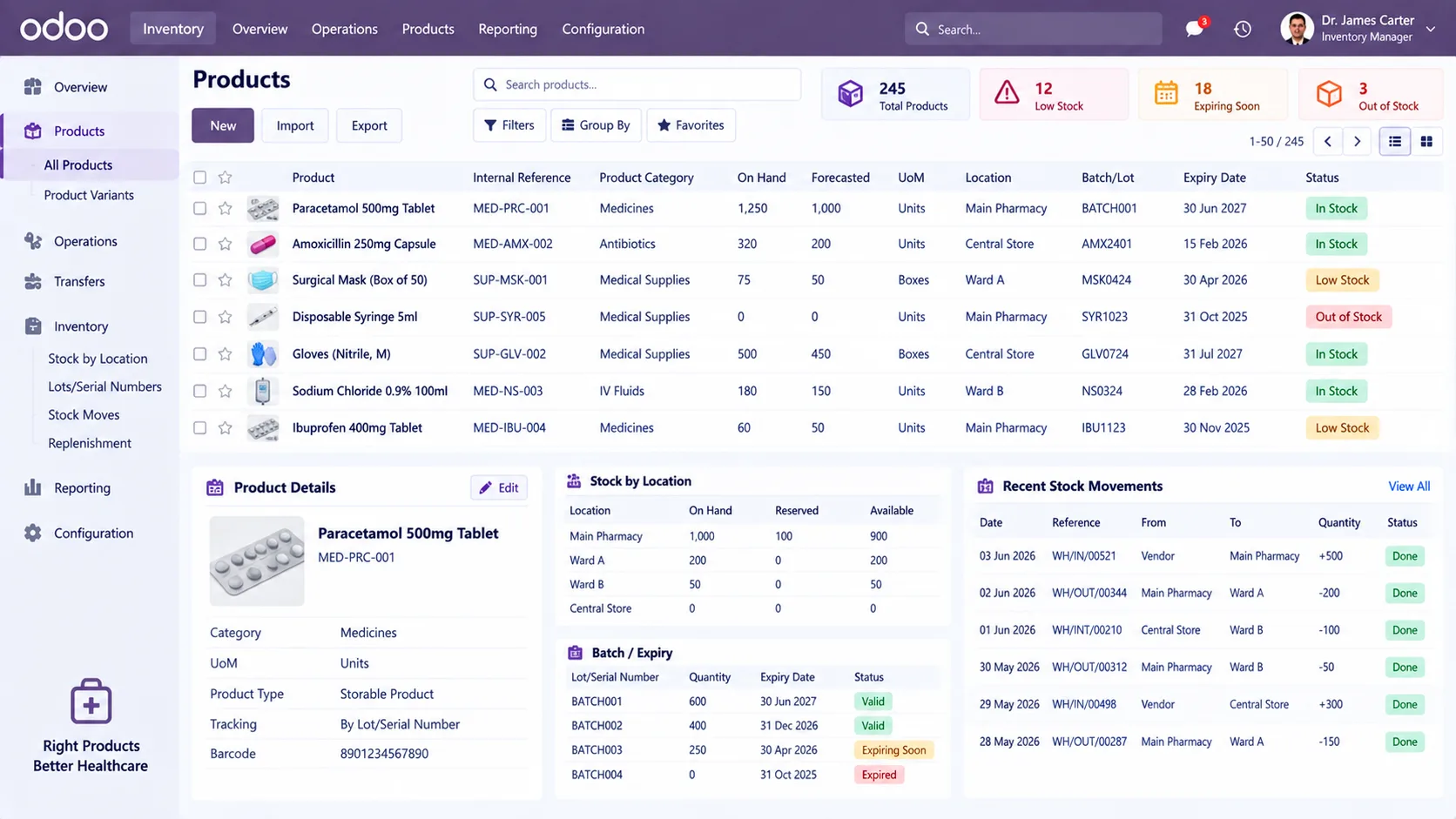Open the Filters dropdown
The image size is (1456, 819).
tap(509, 125)
